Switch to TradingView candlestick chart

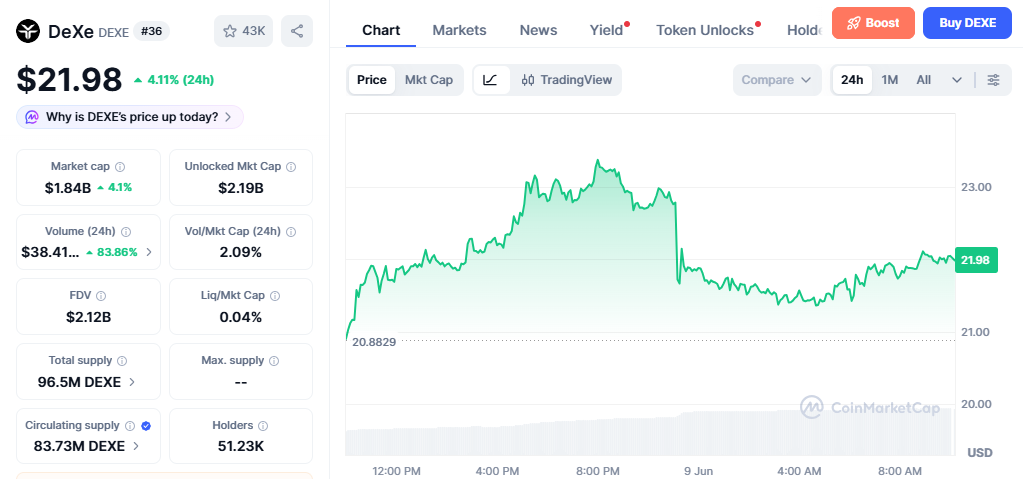(x=566, y=80)
